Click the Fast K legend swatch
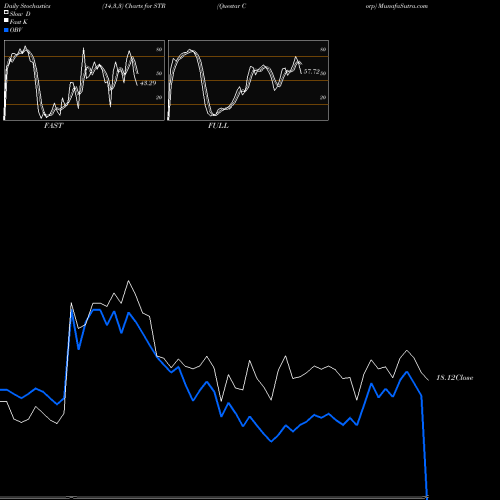The image size is (500, 500). pyautogui.click(x=6, y=21)
